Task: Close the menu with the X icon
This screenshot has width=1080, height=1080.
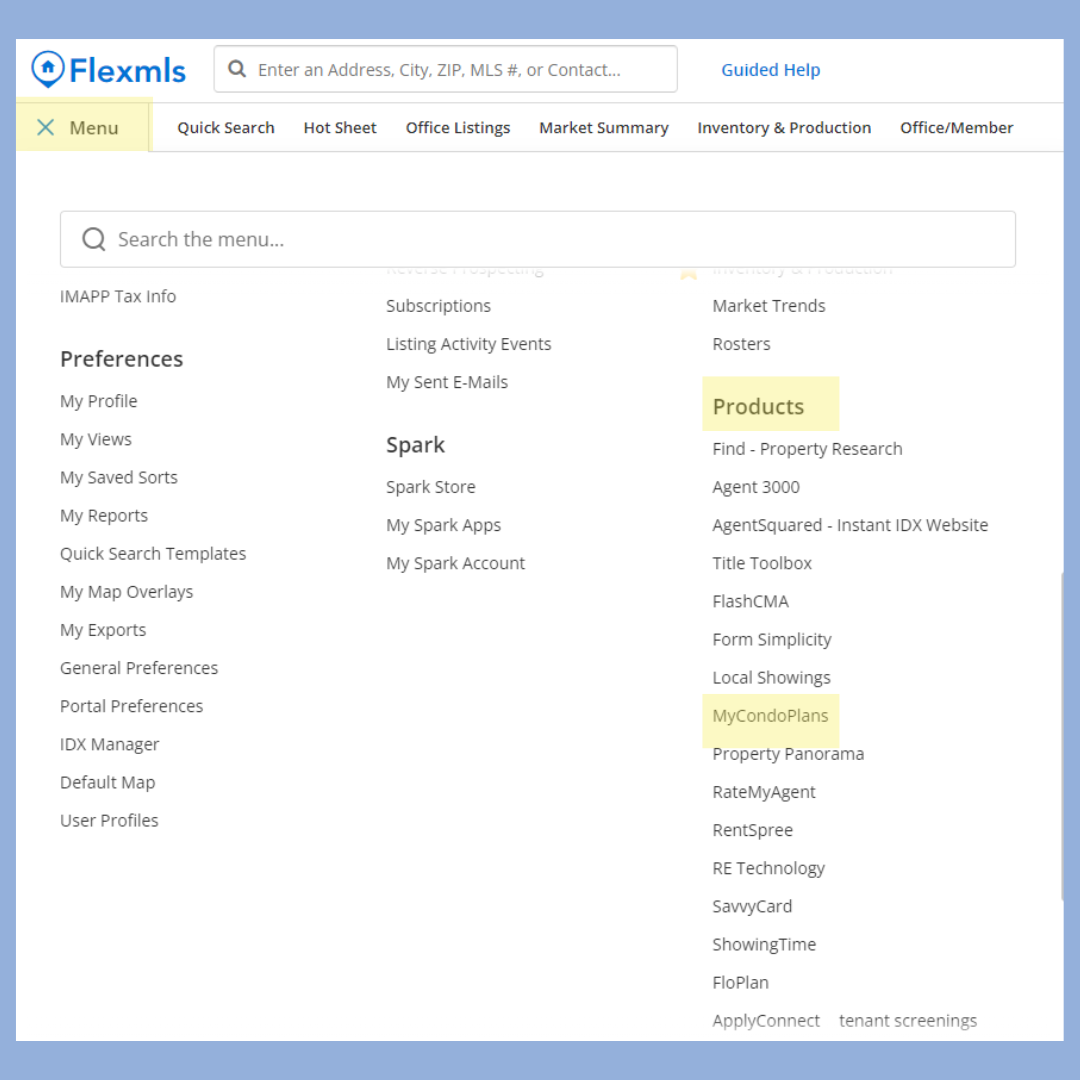Action: [45, 127]
